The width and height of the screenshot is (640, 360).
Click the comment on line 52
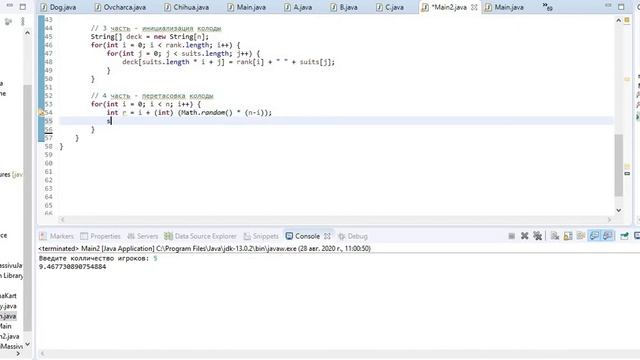click(x=152, y=96)
